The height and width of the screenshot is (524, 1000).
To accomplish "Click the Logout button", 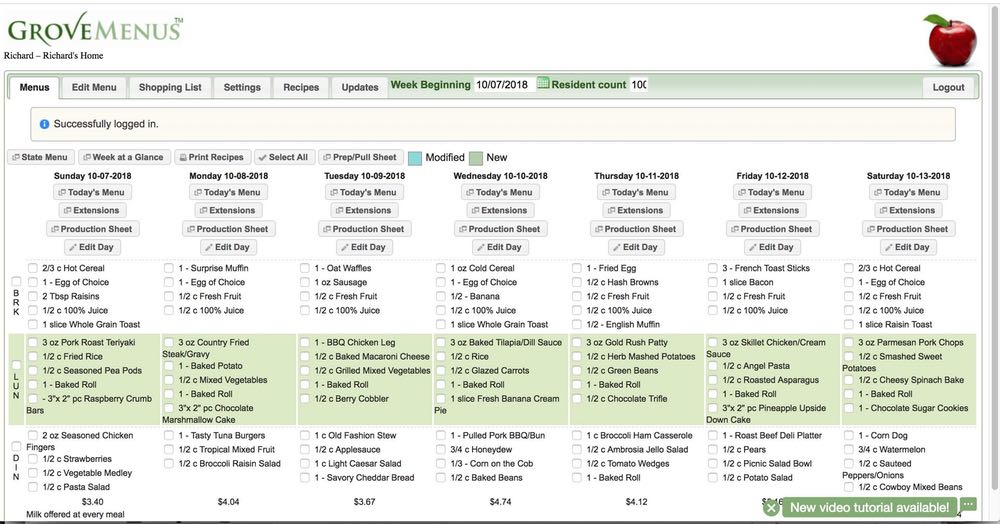I will tap(948, 87).
